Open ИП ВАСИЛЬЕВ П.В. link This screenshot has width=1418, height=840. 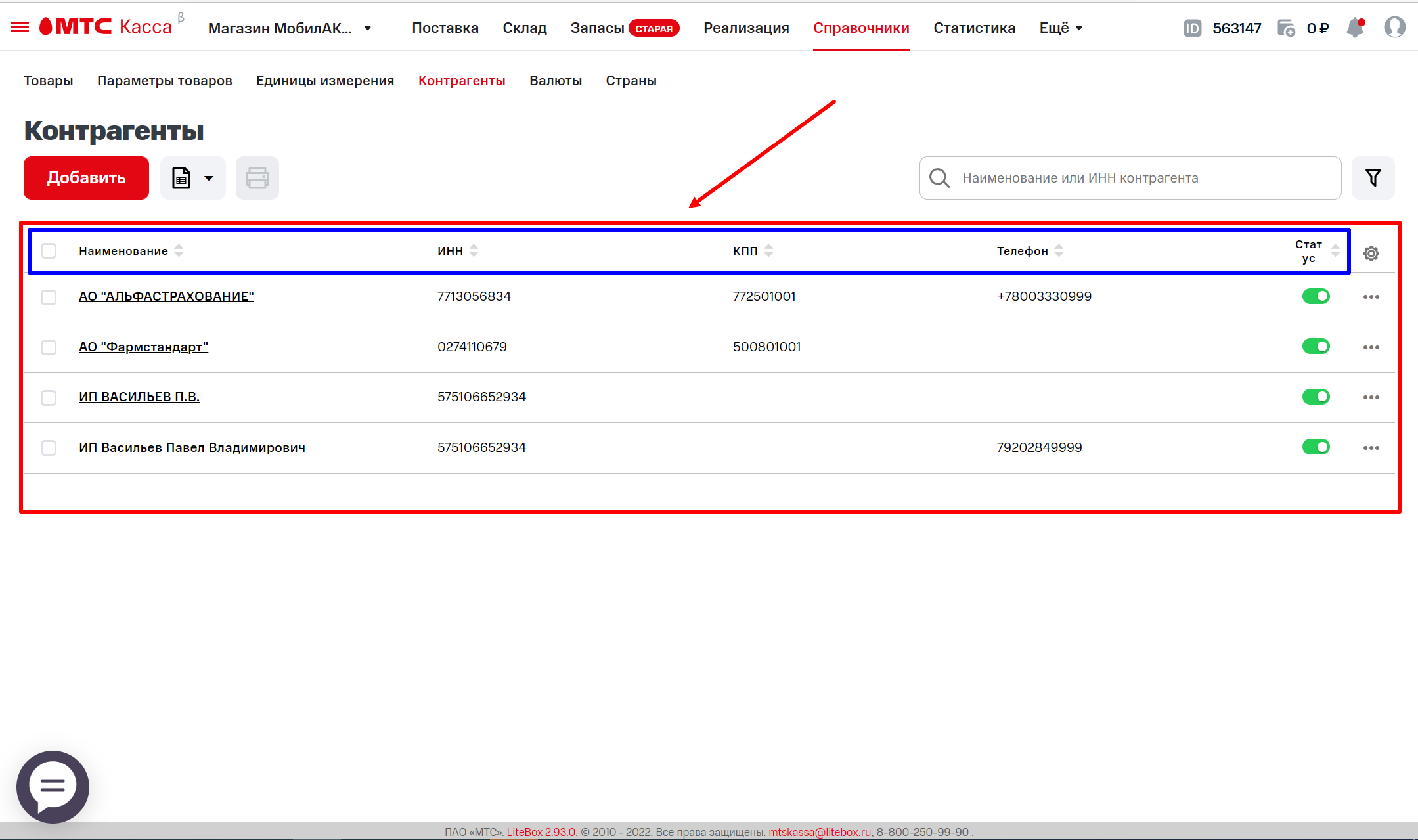tap(139, 397)
